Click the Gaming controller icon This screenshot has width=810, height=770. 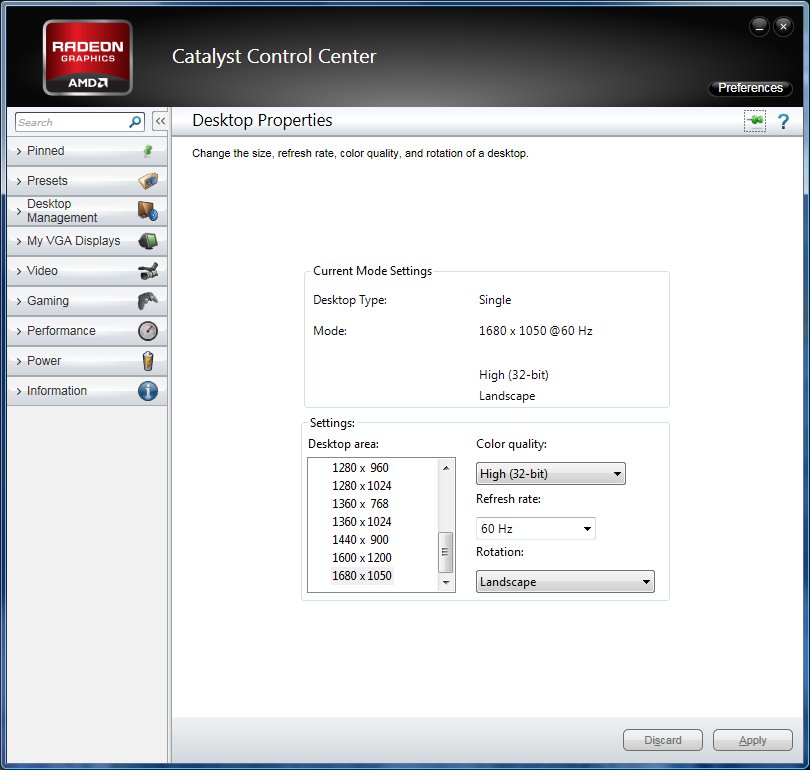coord(148,301)
